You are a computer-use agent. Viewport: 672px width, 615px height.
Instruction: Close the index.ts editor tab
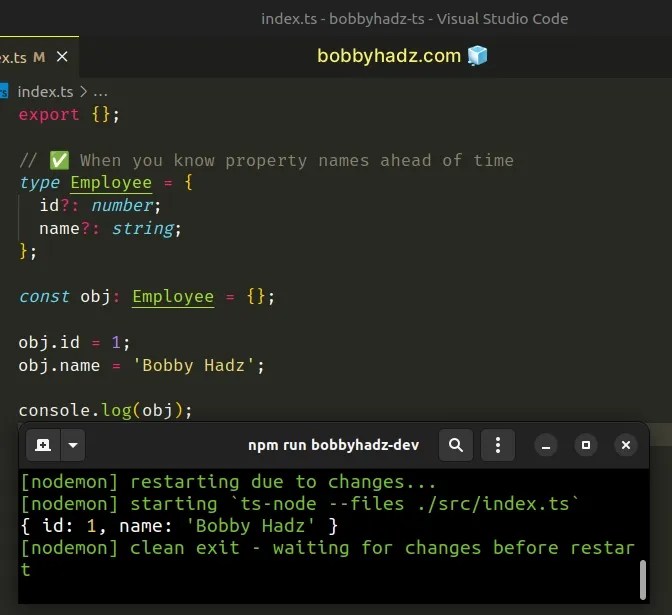pyautogui.click(x=62, y=57)
